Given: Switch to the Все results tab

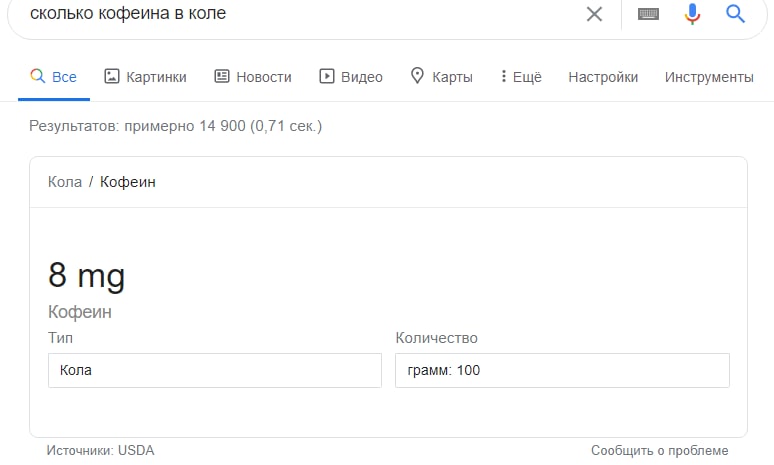Looking at the screenshot, I should [x=54, y=77].
